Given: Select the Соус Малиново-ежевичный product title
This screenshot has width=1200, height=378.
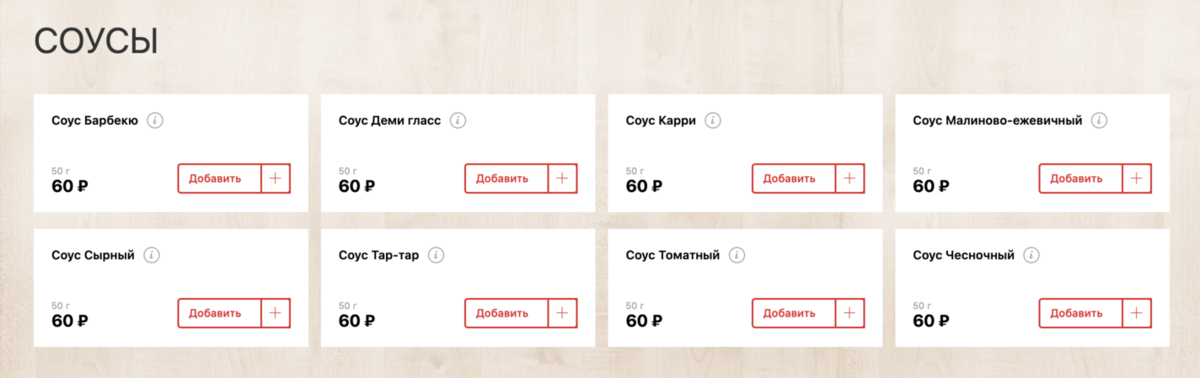Looking at the screenshot, I should tap(998, 121).
